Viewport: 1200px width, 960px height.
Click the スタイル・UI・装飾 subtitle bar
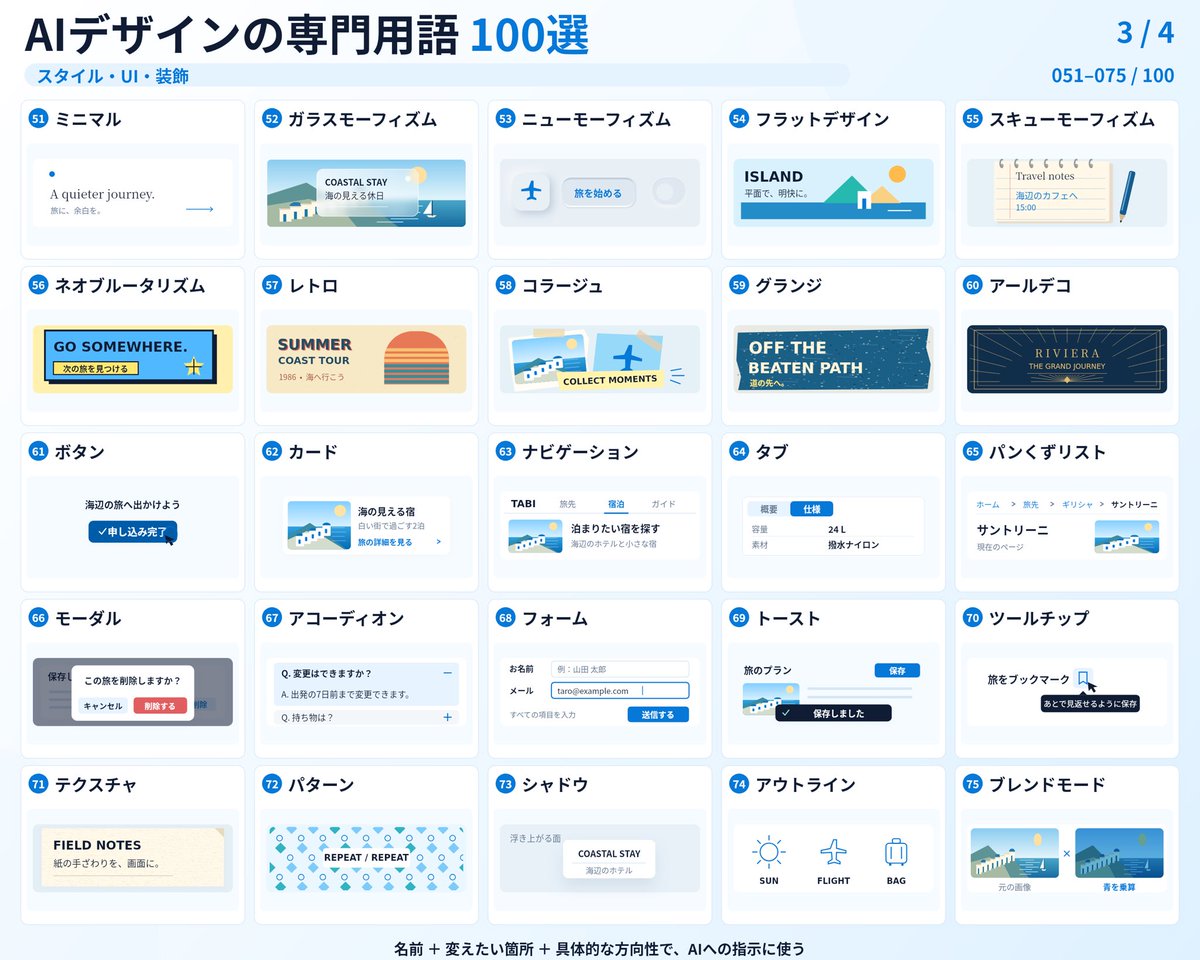[436, 75]
